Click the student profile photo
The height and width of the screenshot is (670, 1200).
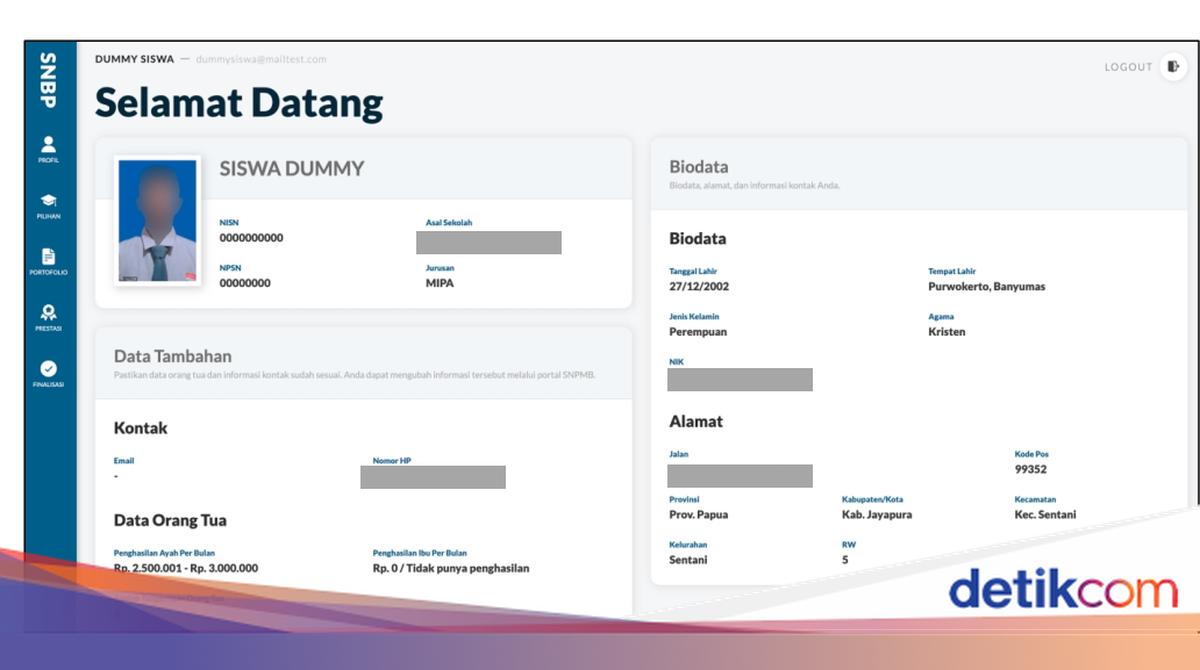157,220
